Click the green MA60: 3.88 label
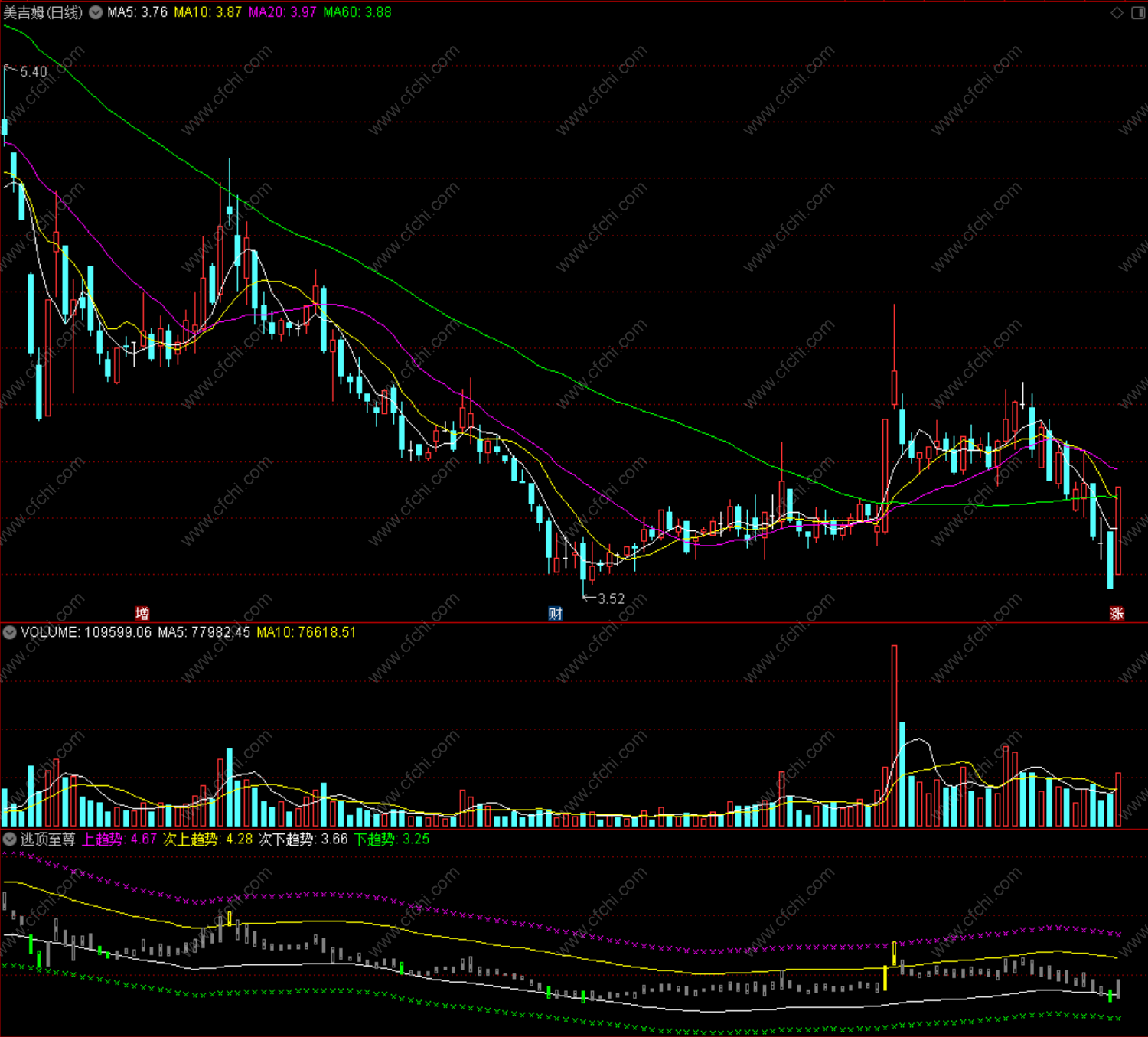The image size is (1148, 1037). (x=357, y=12)
